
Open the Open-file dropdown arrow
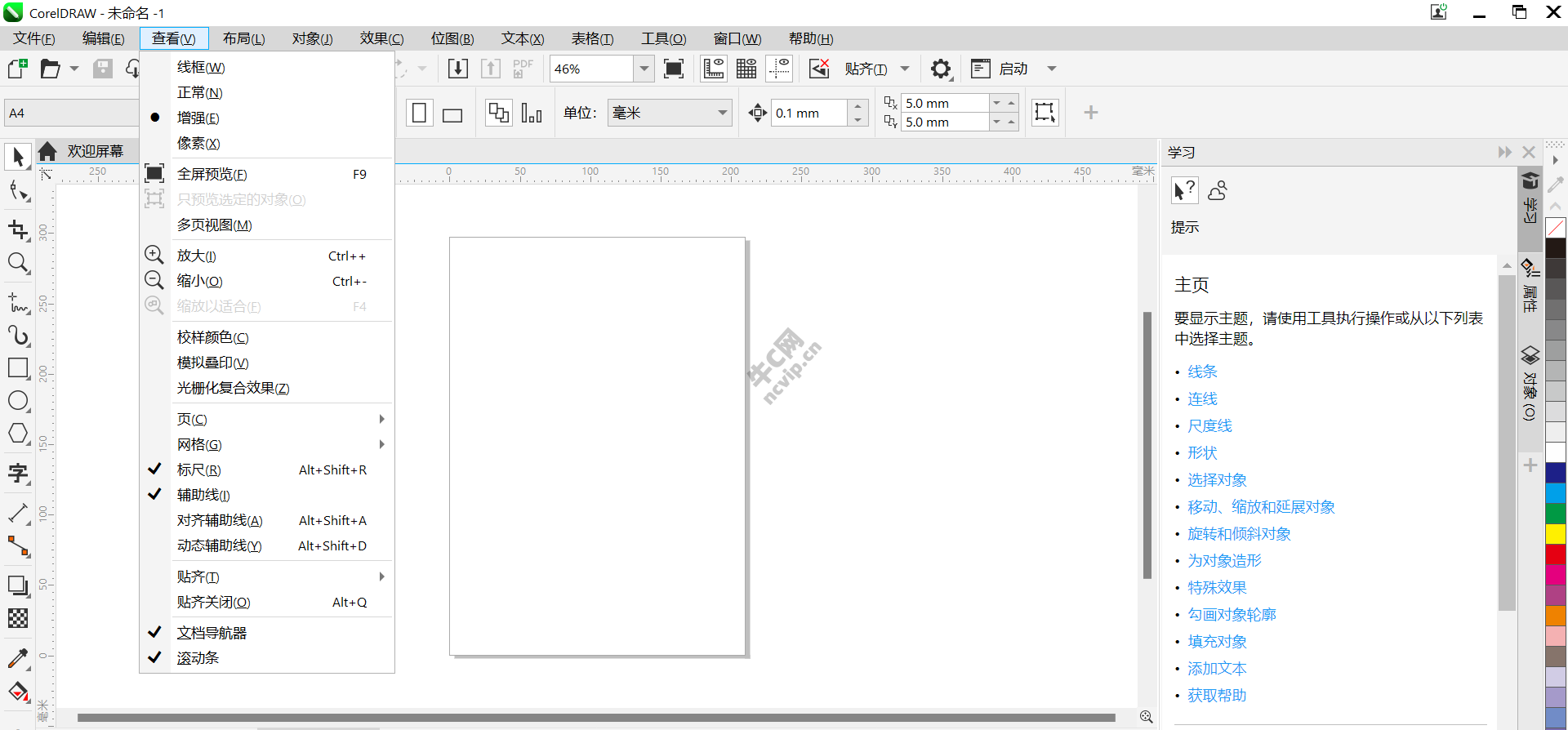pos(74,69)
